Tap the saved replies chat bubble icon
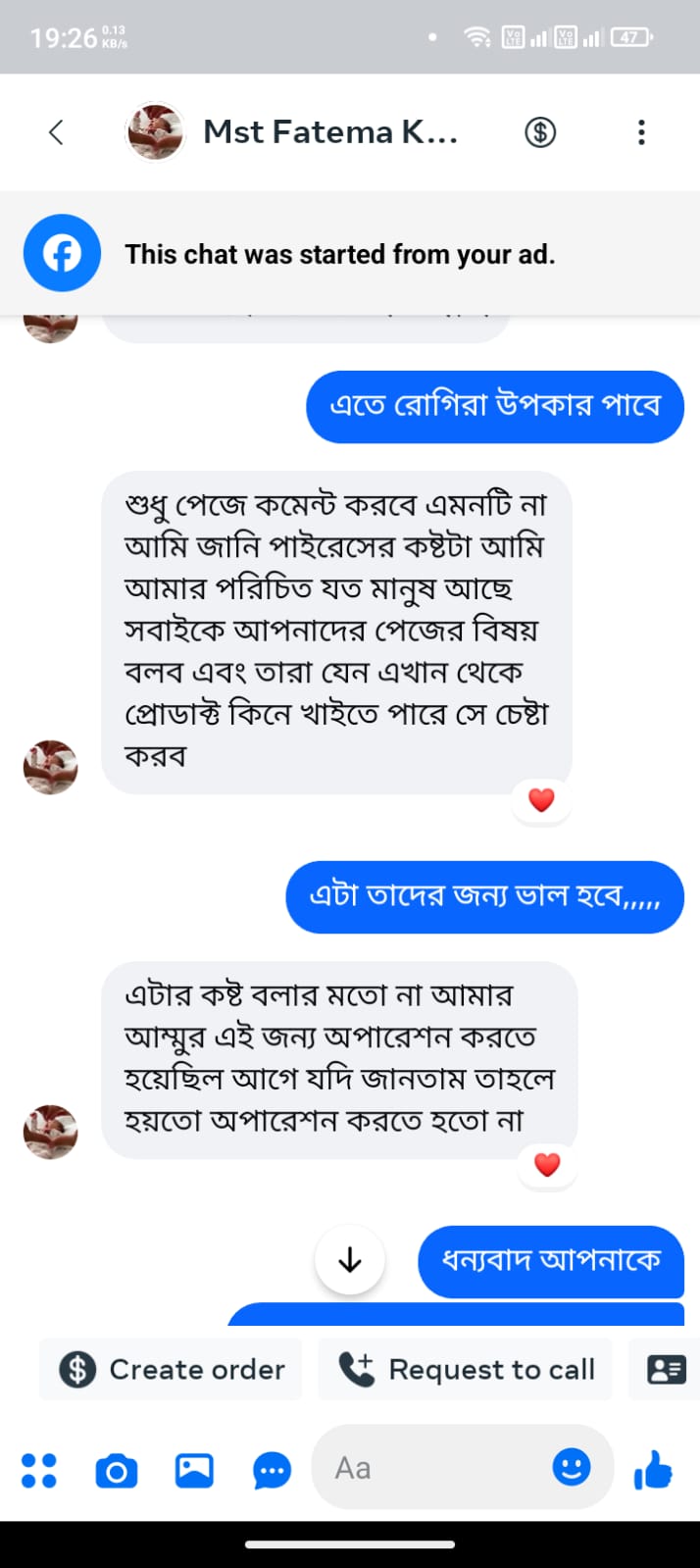Image resolution: width=700 pixels, height=1568 pixels. (272, 1470)
